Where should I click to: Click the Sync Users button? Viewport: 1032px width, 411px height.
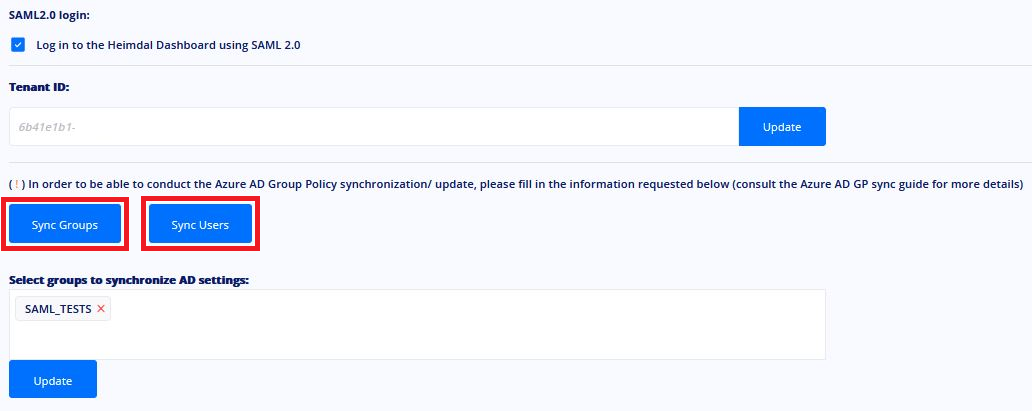[x=200, y=225]
